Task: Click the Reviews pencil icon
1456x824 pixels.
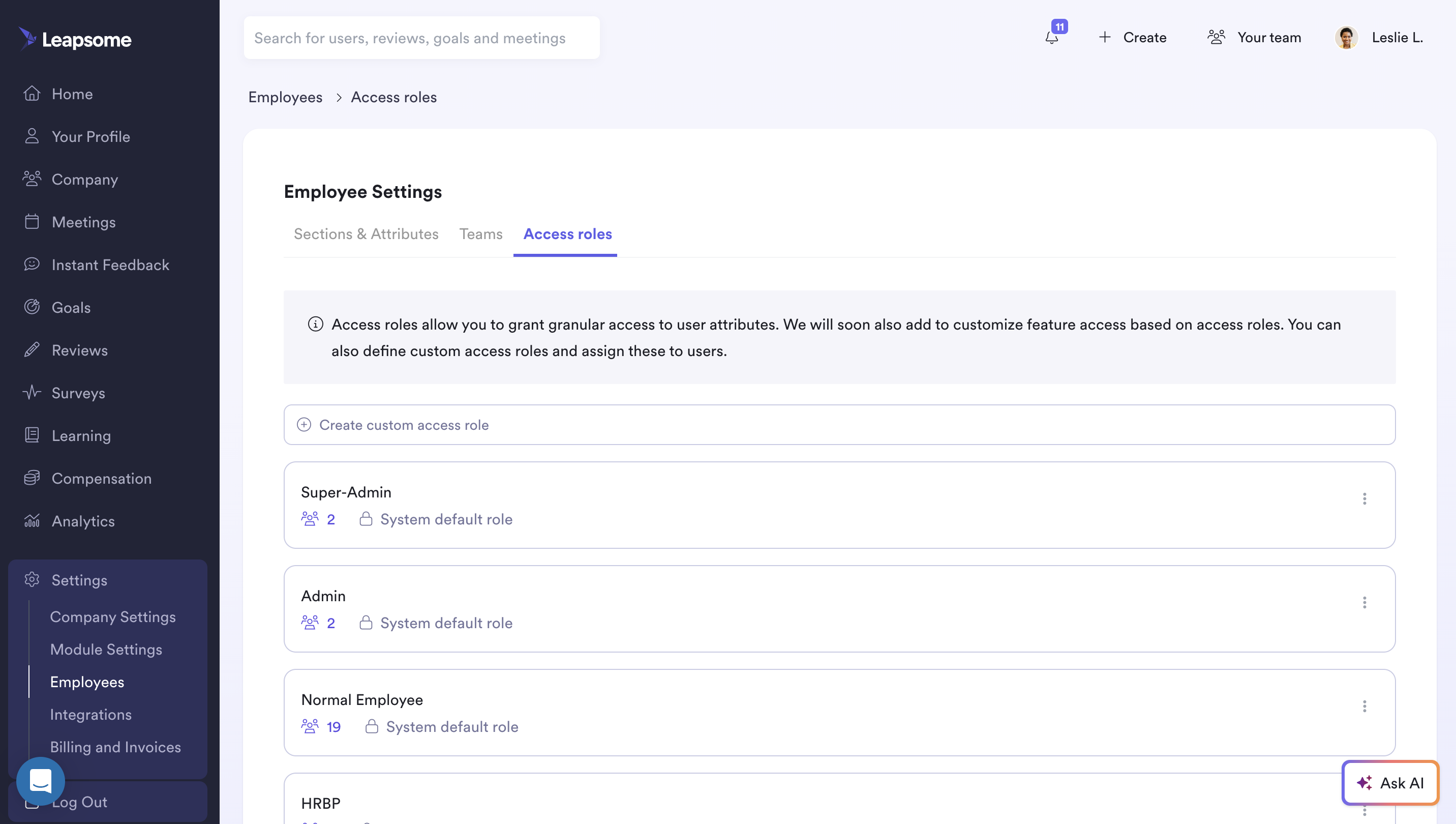Action: click(32, 350)
